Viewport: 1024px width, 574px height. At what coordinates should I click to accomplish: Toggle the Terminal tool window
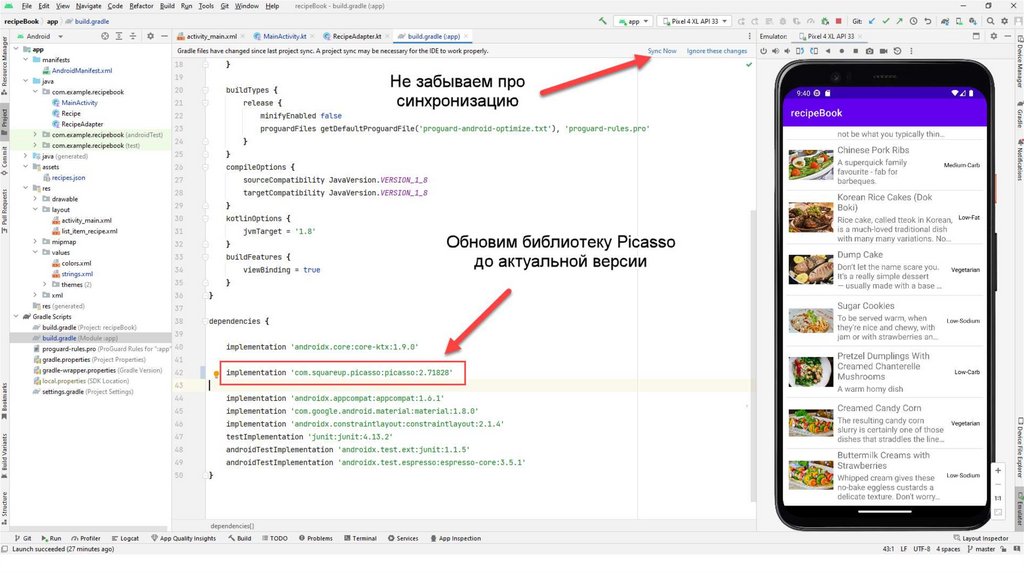point(360,538)
